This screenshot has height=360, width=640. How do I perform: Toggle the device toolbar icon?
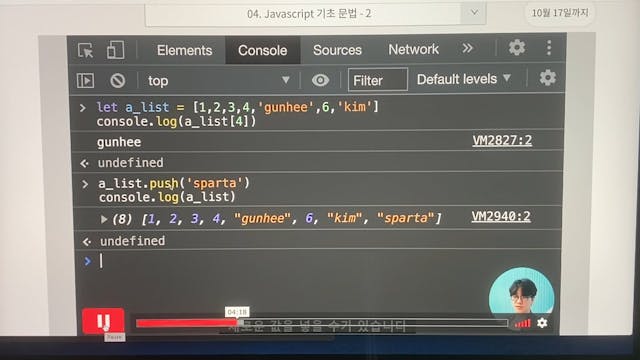coord(116,50)
